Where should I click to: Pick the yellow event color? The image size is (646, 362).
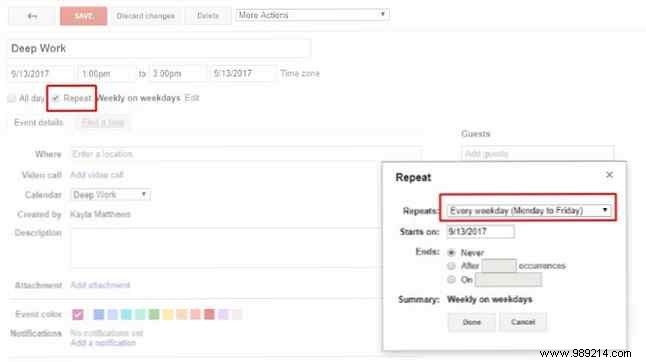(168, 315)
